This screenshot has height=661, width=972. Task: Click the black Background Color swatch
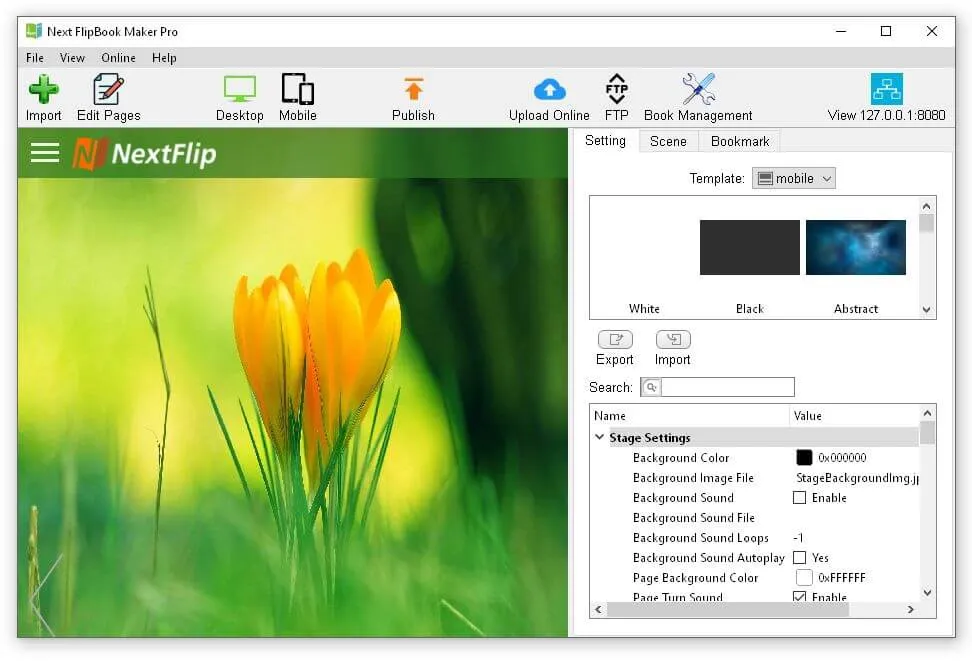(x=804, y=458)
